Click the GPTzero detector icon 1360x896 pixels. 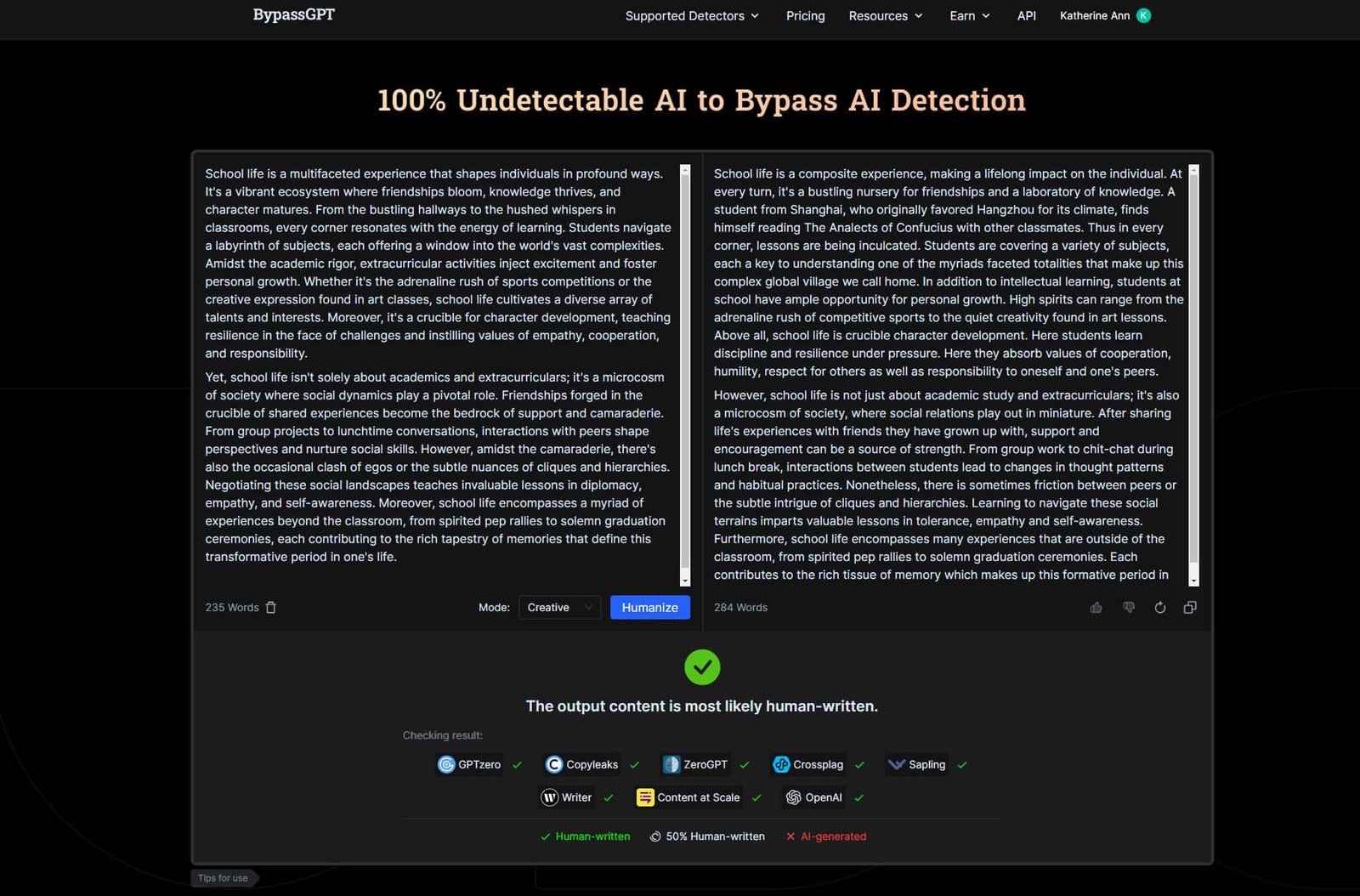[x=447, y=764]
